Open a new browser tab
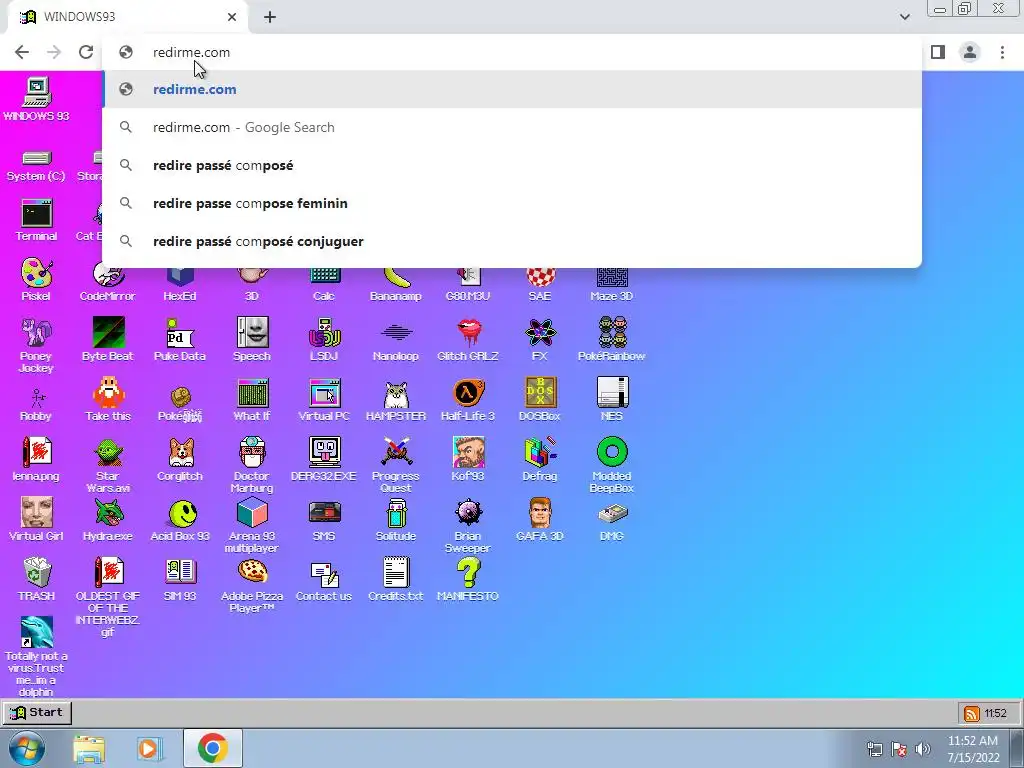 coord(270,17)
